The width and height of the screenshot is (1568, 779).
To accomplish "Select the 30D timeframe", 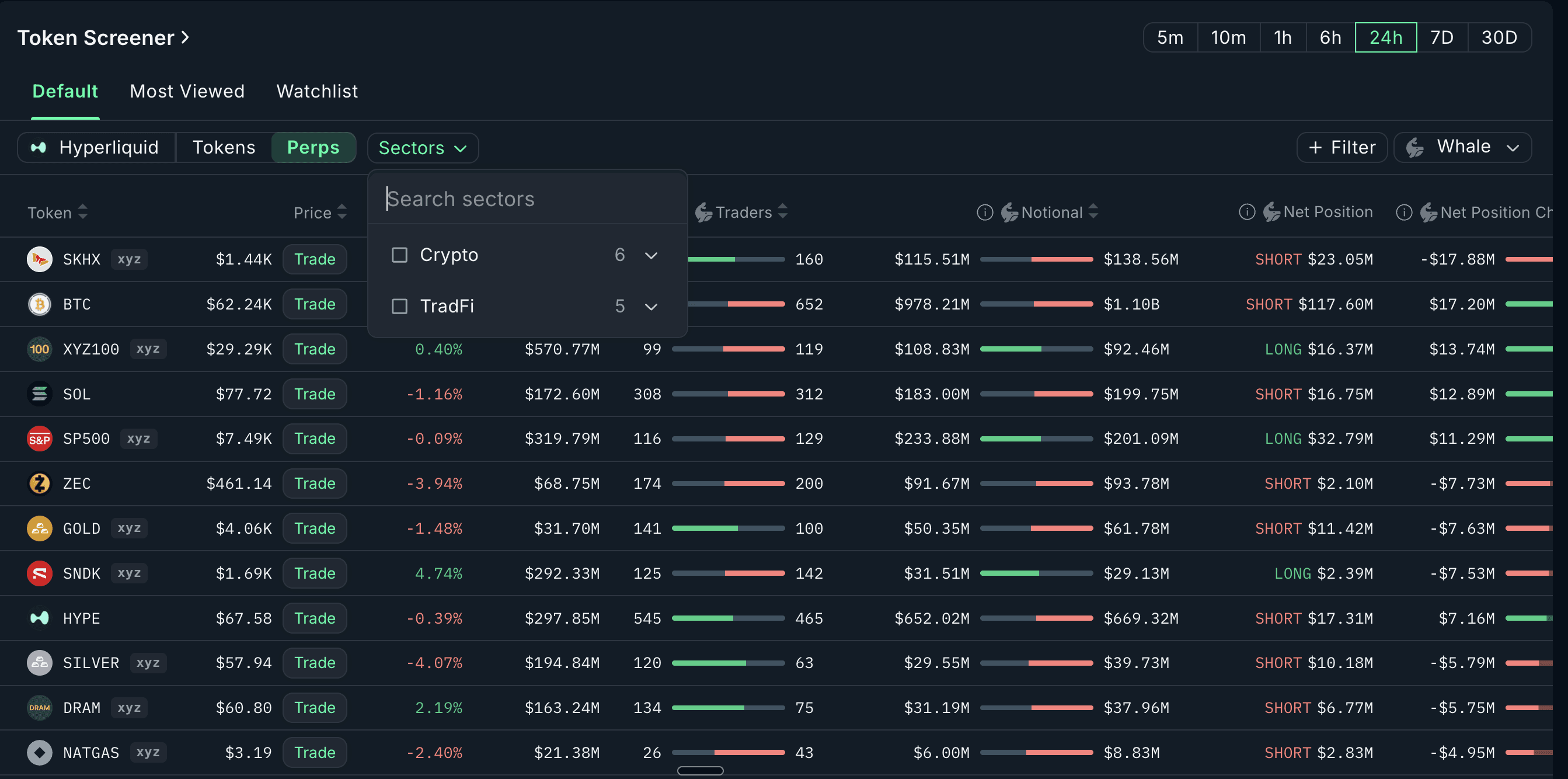I will point(1499,38).
